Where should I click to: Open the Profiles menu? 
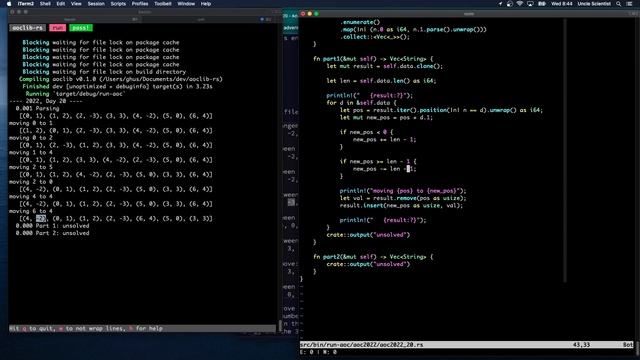coord(140,4)
